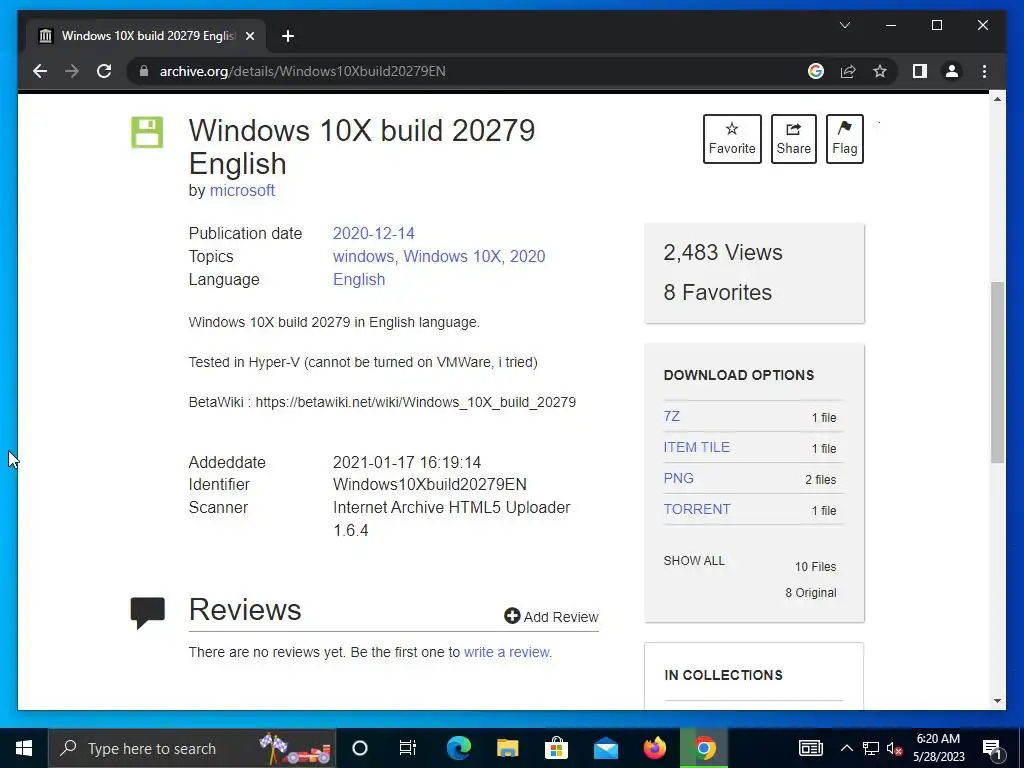Bookmark this page with star icon

pos(880,71)
